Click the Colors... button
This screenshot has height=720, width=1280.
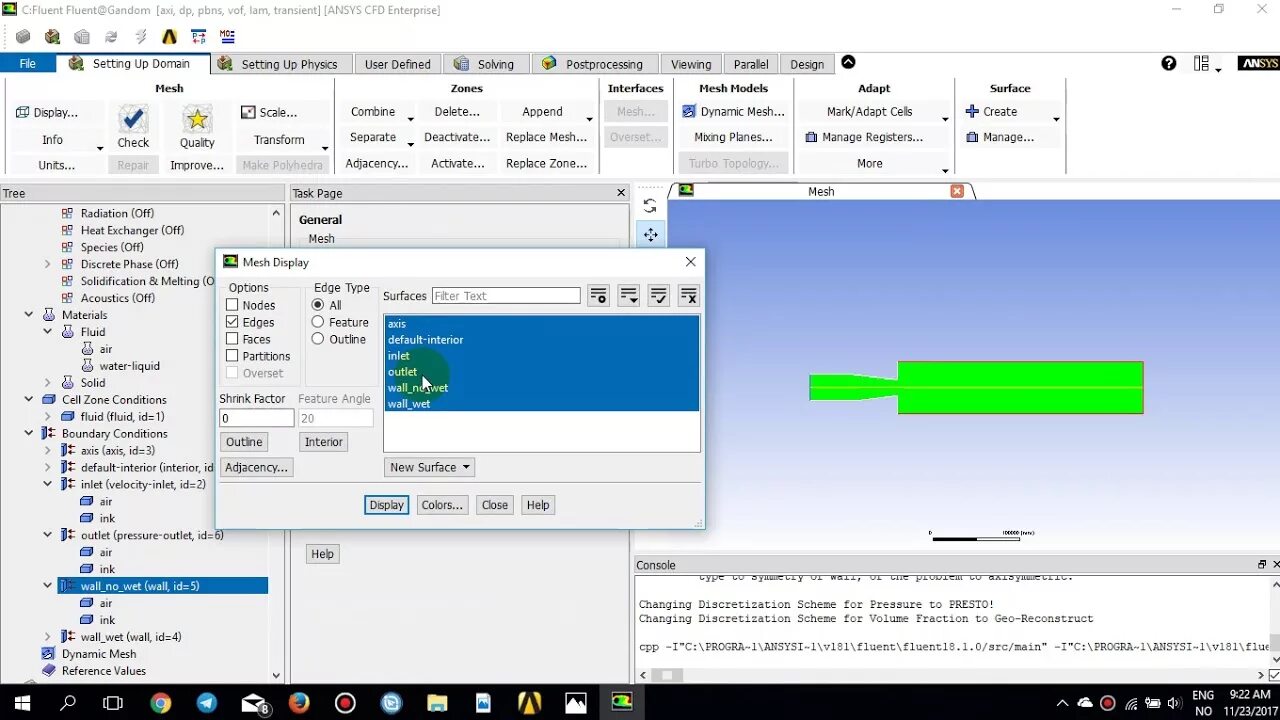(442, 505)
